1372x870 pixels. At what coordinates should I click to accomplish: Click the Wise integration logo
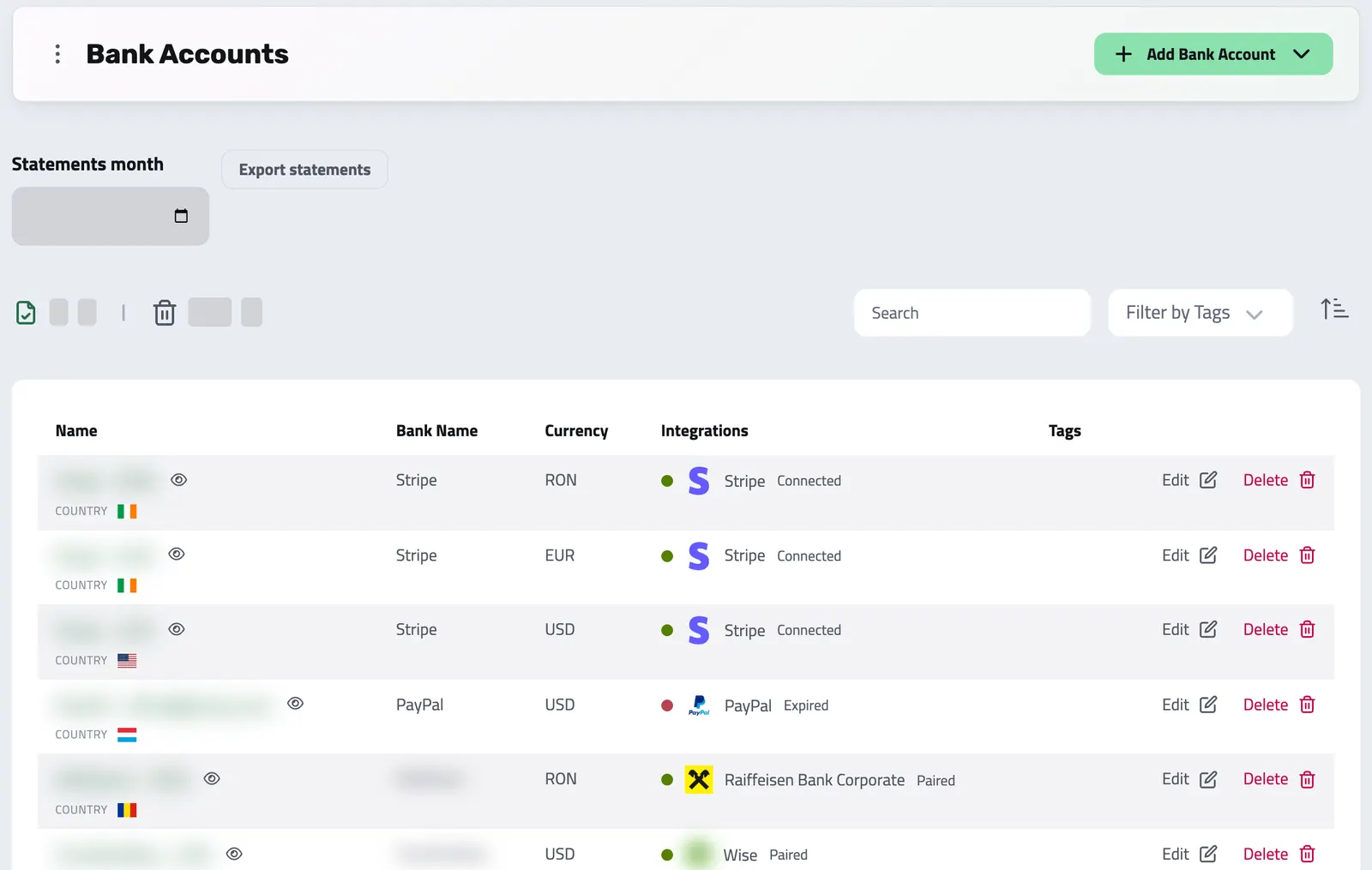click(699, 854)
